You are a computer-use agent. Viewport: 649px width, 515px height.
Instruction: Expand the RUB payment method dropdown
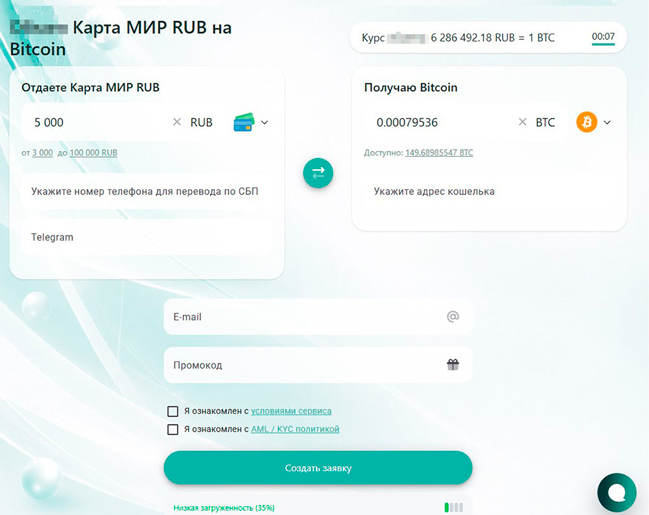pyautogui.click(x=264, y=123)
